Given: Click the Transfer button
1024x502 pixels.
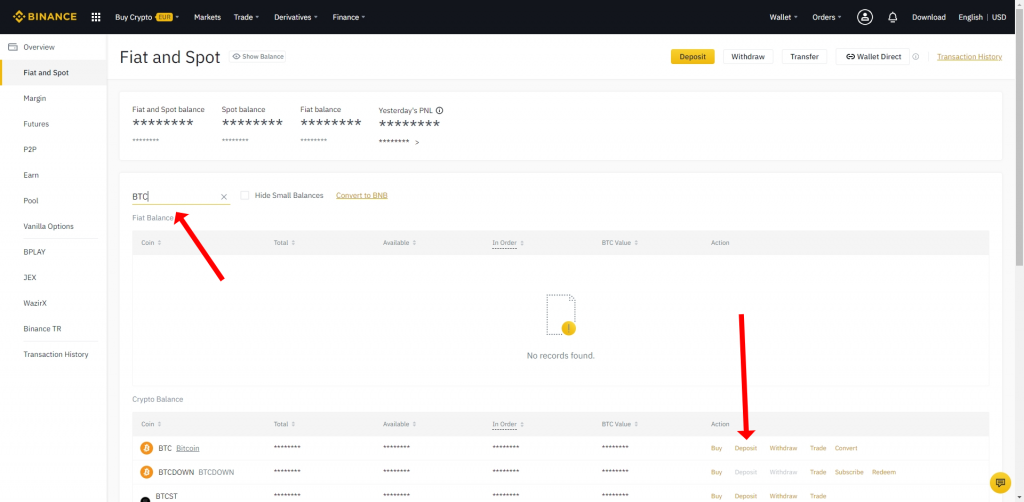Looking at the screenshot, I should pyautogui.click(x=804, y=57).
